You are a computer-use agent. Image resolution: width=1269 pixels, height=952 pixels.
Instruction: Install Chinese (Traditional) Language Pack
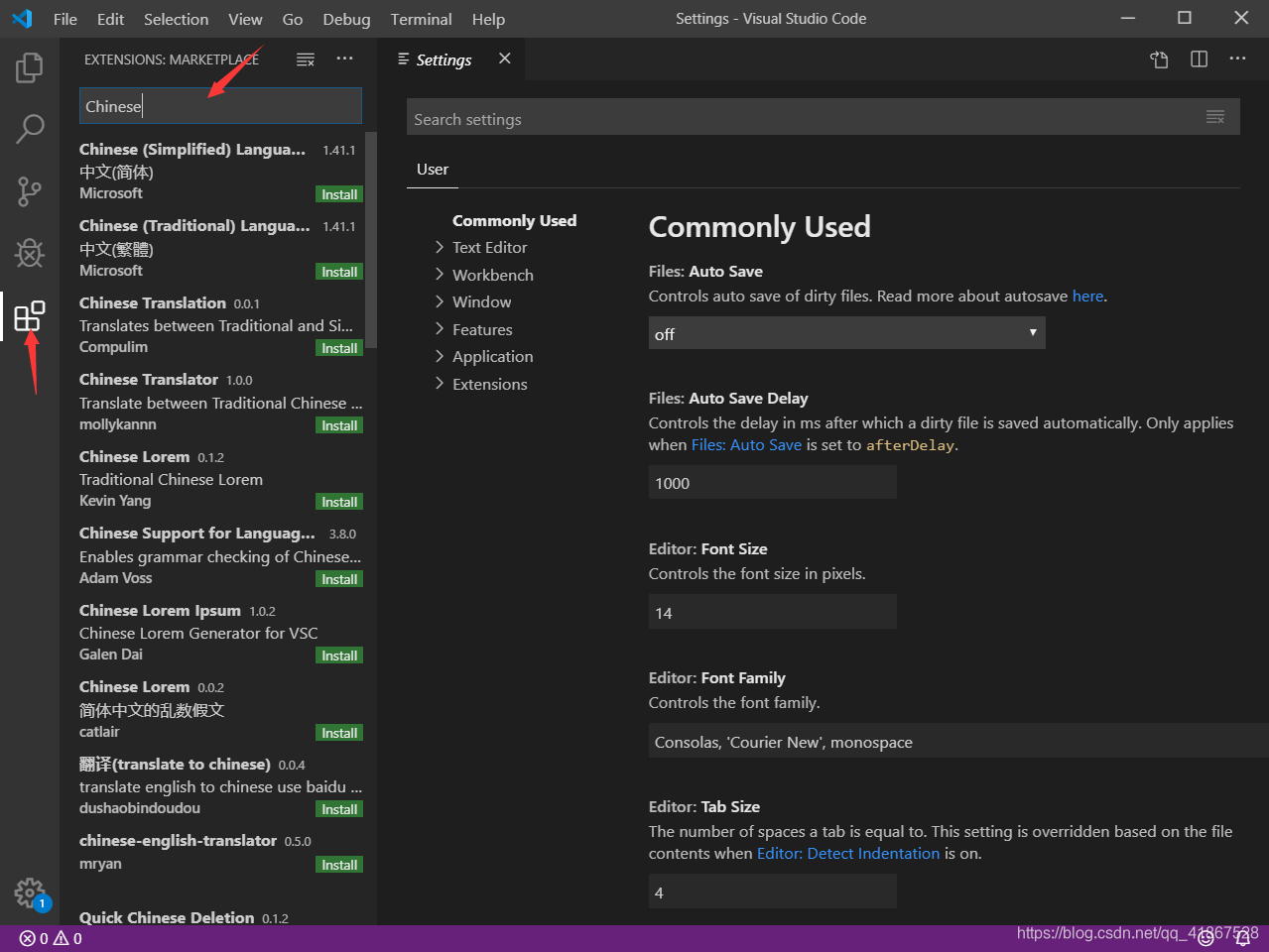339,272
